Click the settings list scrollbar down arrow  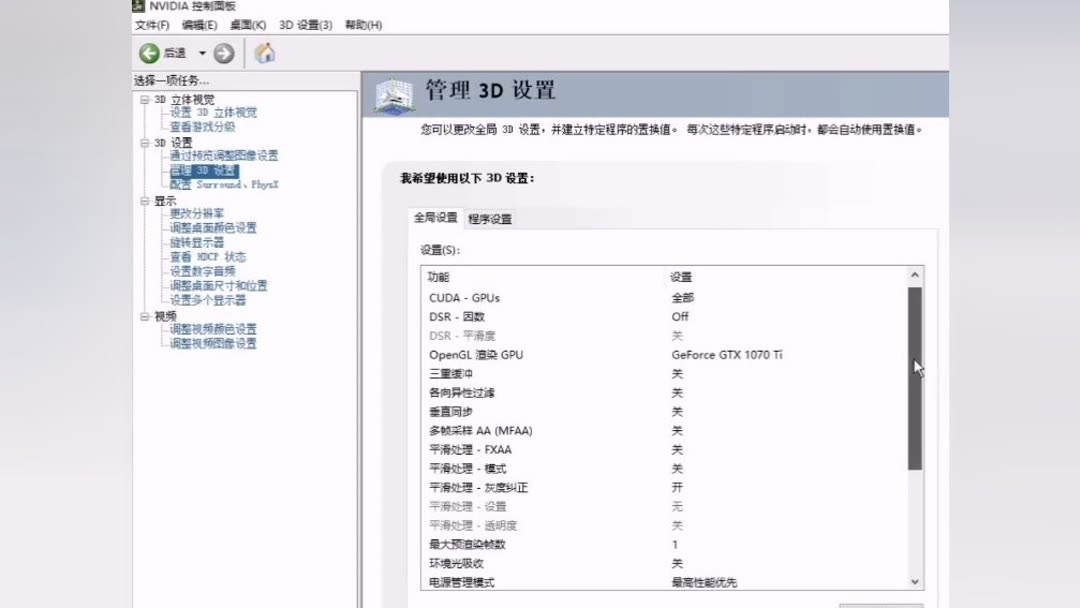pyautogui.click(x=914, y=581)
